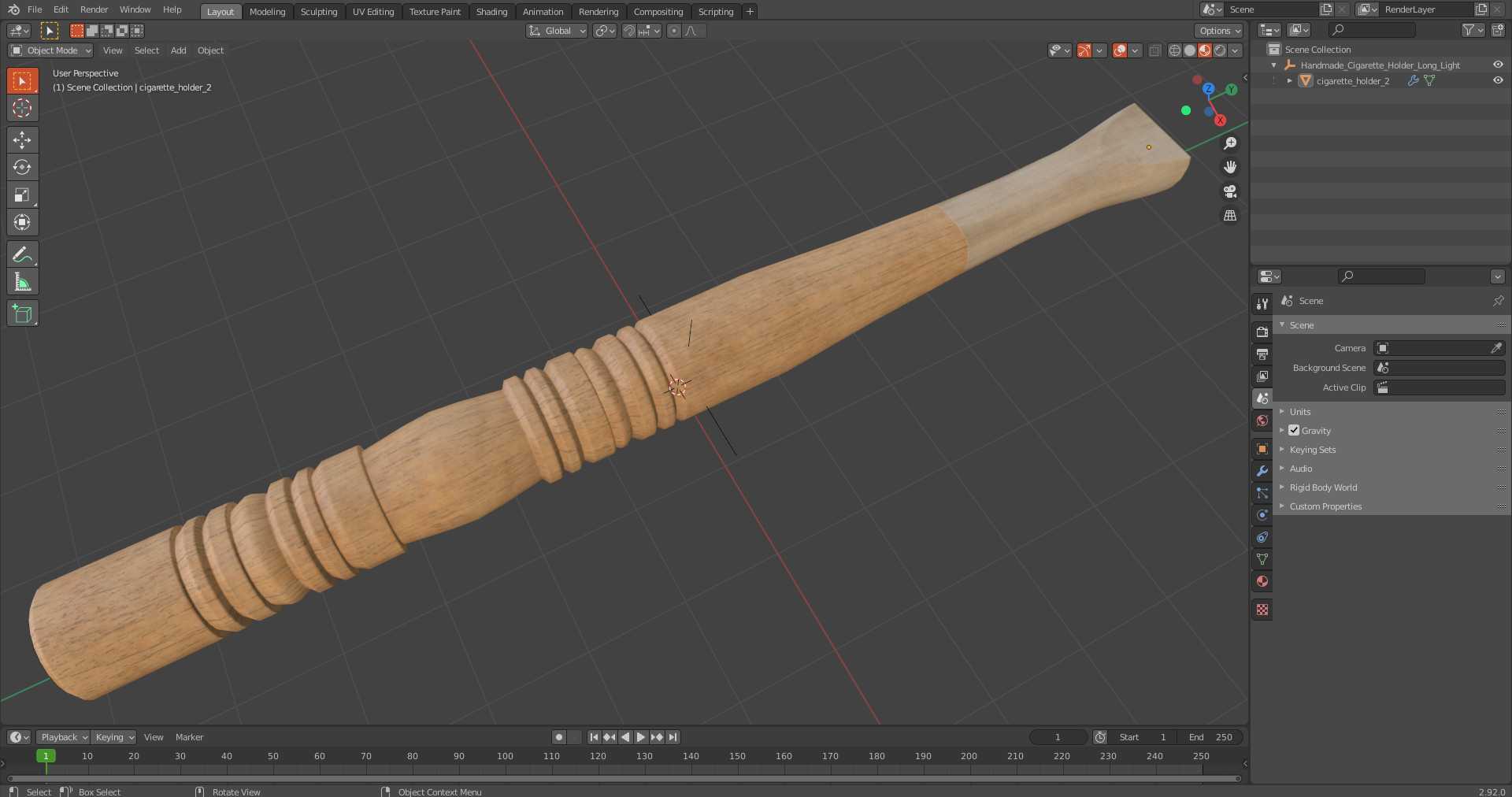Image resolution: width=1512 pixels, height=797 pixels.
Task: Open the timeline Keying popover
Action: (113, 737)
